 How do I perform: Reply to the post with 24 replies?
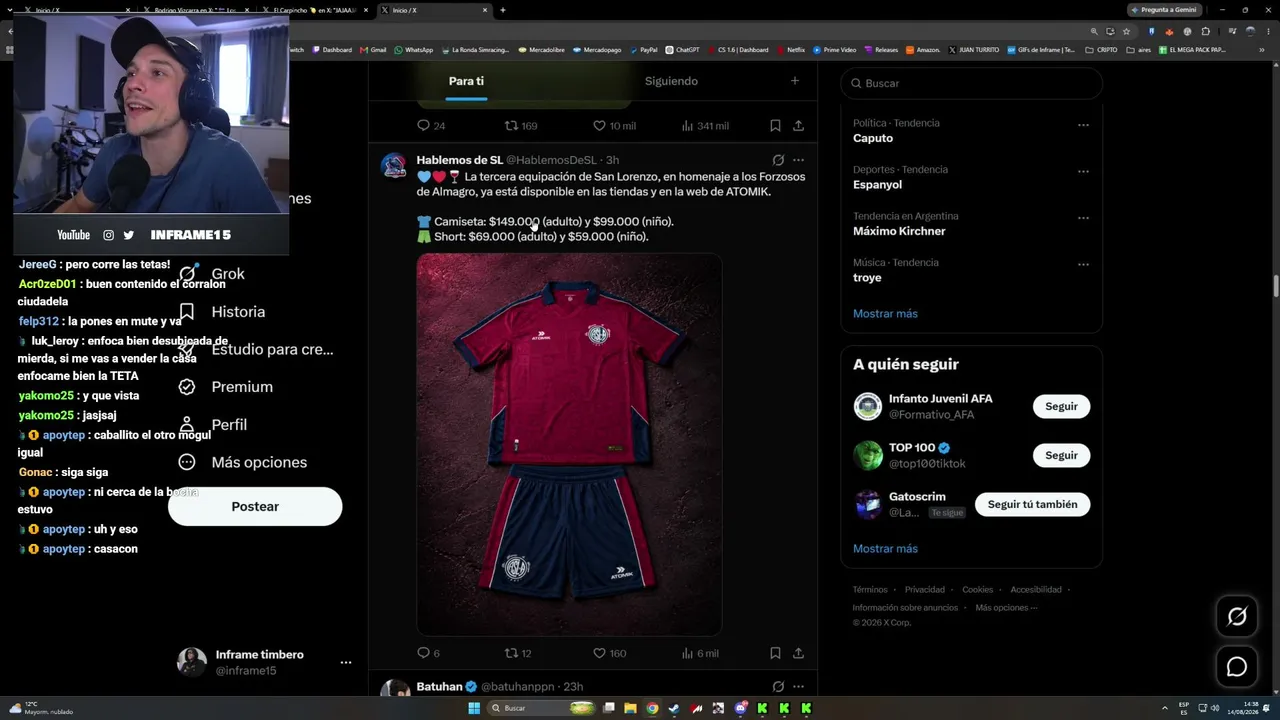tap(431, 126)
